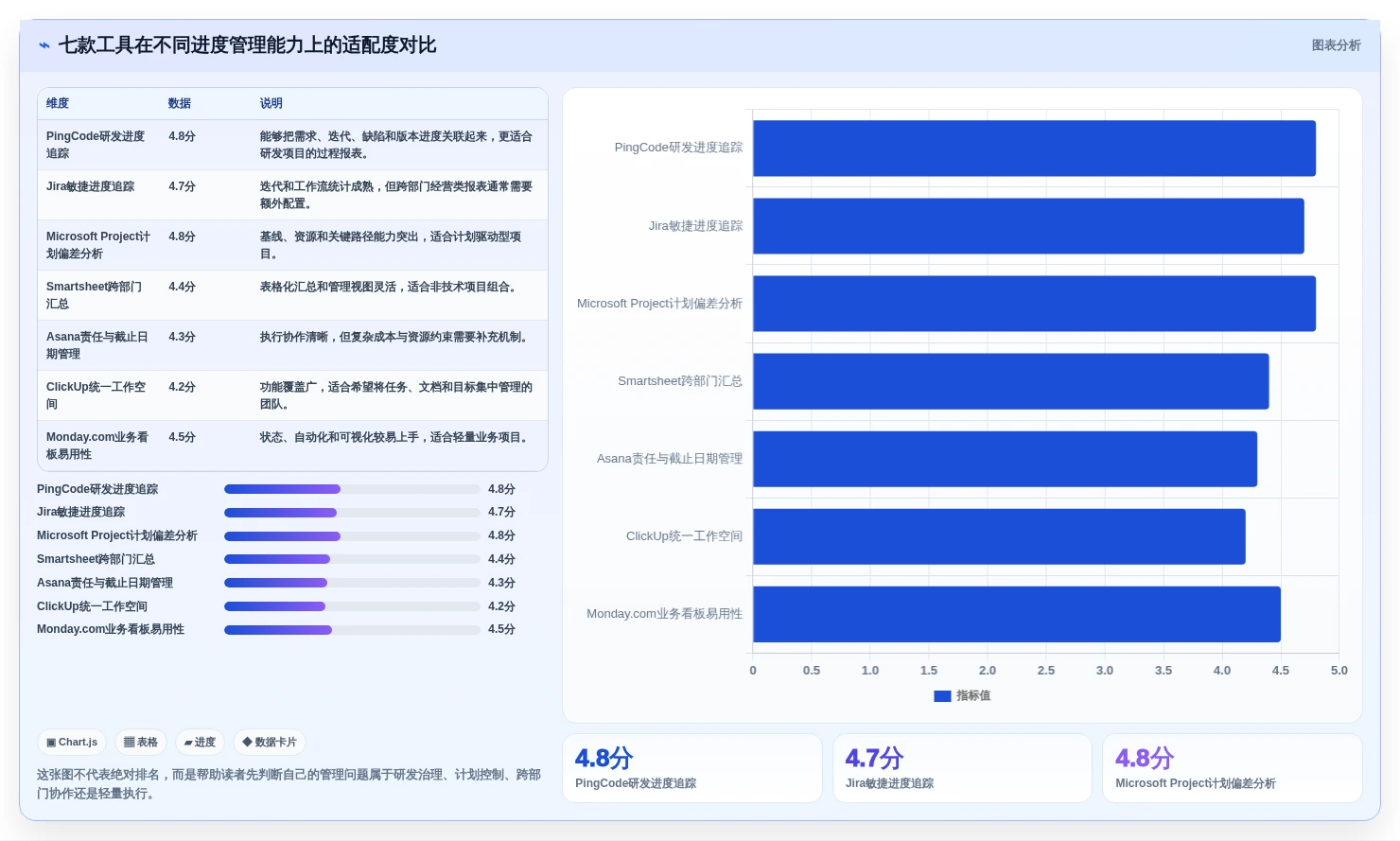Click the chart y-axis label Smartsheet跨部门汇总
Screen dimensions: 1400x841
[x=680, y=381]
